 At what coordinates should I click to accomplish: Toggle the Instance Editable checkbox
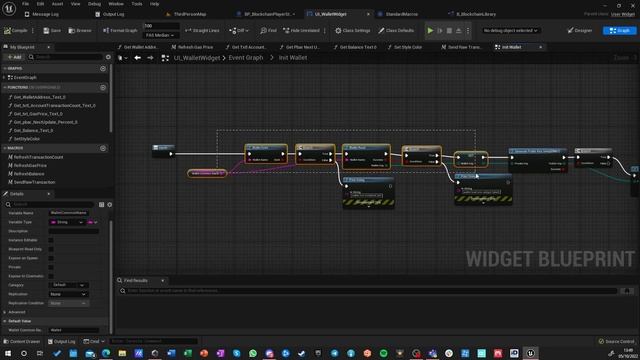pyautogui.click(x=51, y=240)
